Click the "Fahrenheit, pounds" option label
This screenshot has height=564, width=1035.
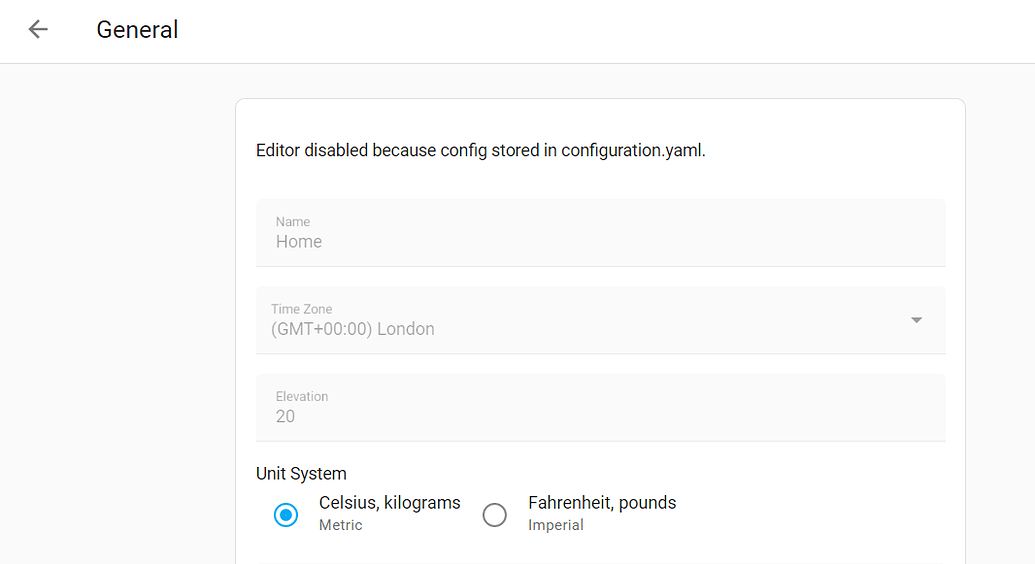coord(602,503)
